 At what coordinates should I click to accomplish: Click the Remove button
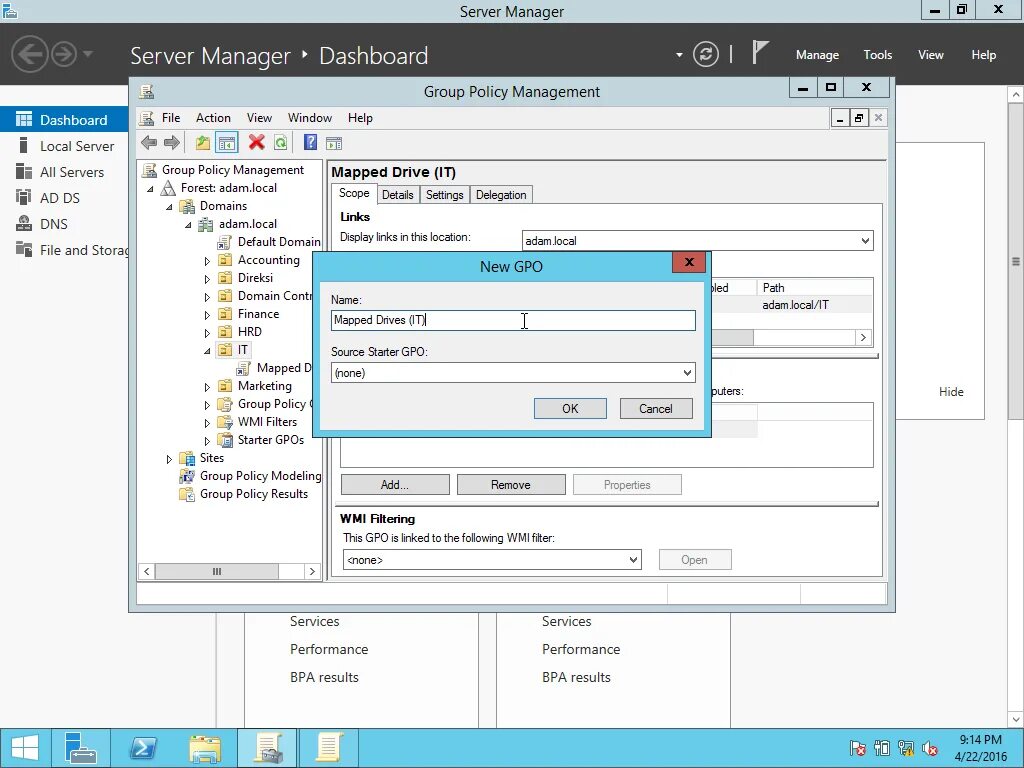point(511,485)
